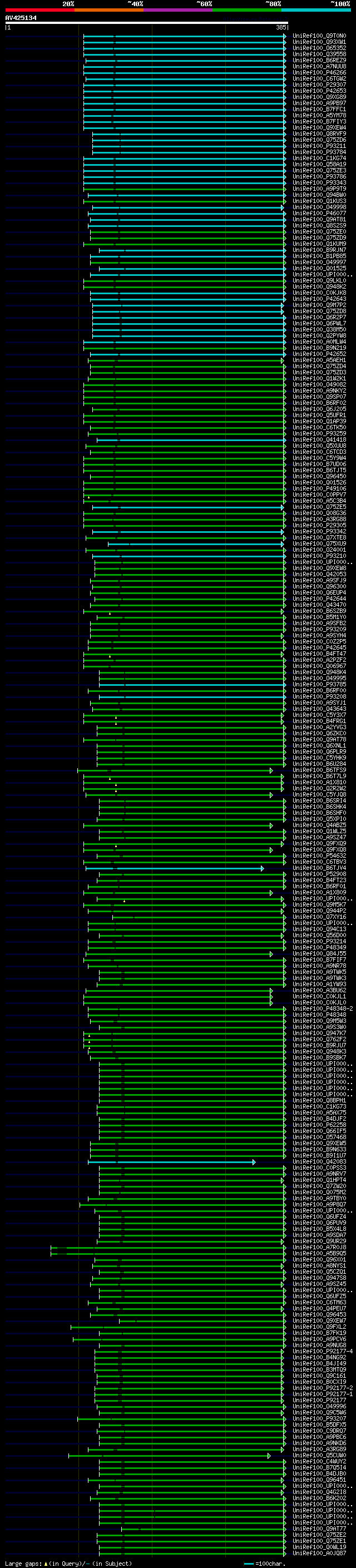The image size is (356, 1568).
Task: Select hit label UniRef100_B4FT47
Action: pos(319,654)
